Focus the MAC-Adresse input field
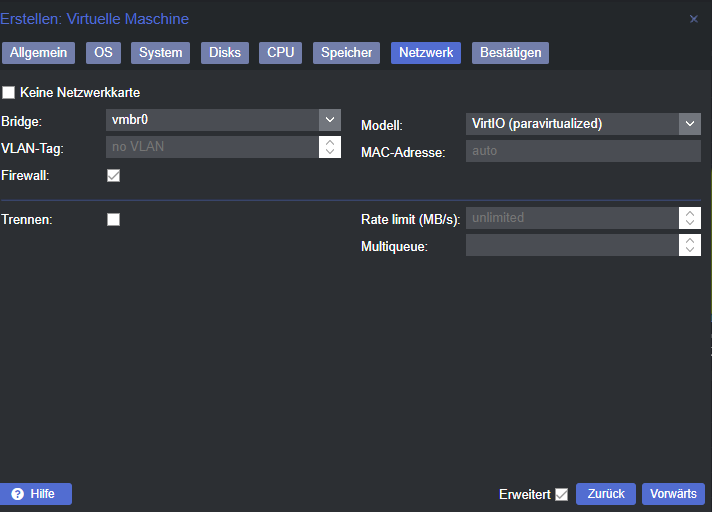The height and width of the screenshot is (512, 712). 583,151
